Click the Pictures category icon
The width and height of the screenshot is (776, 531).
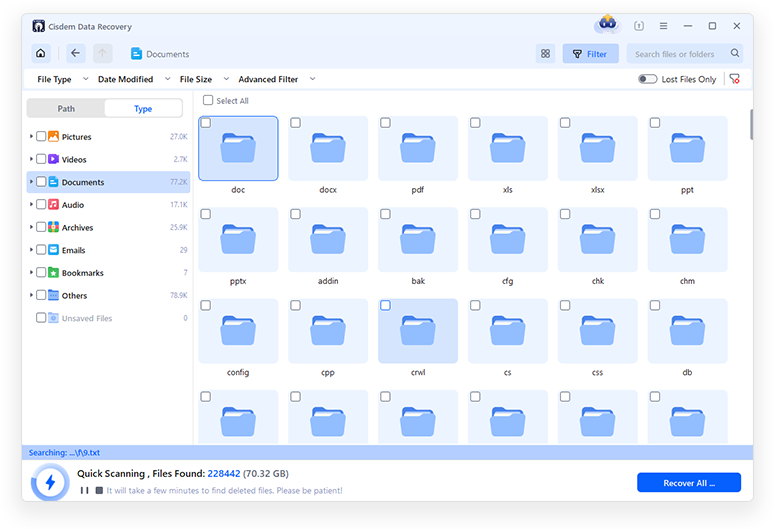(x=53, y=136)
